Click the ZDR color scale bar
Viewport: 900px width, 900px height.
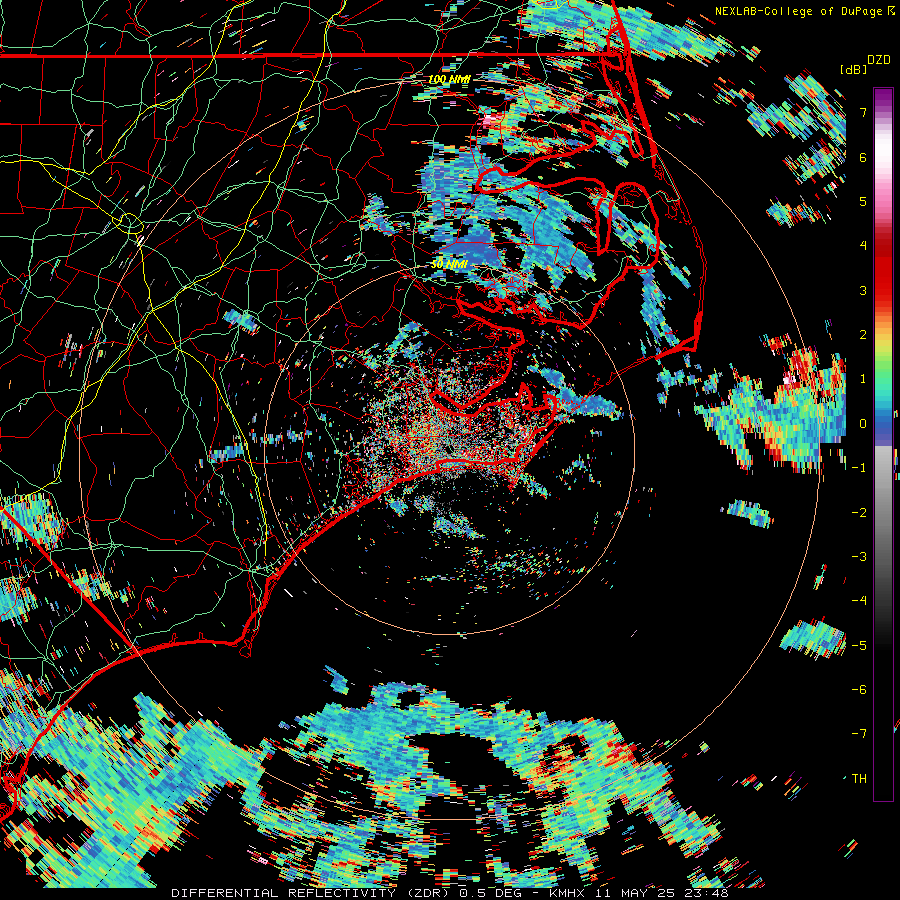pos(883,444)
